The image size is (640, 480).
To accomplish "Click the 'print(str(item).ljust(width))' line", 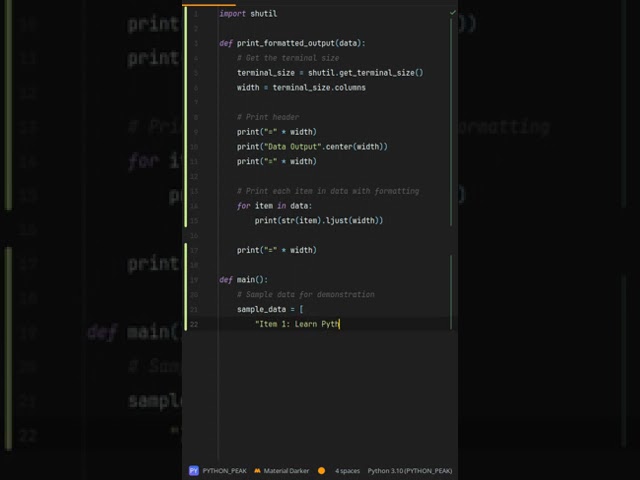I will click(x=319, y=220).
